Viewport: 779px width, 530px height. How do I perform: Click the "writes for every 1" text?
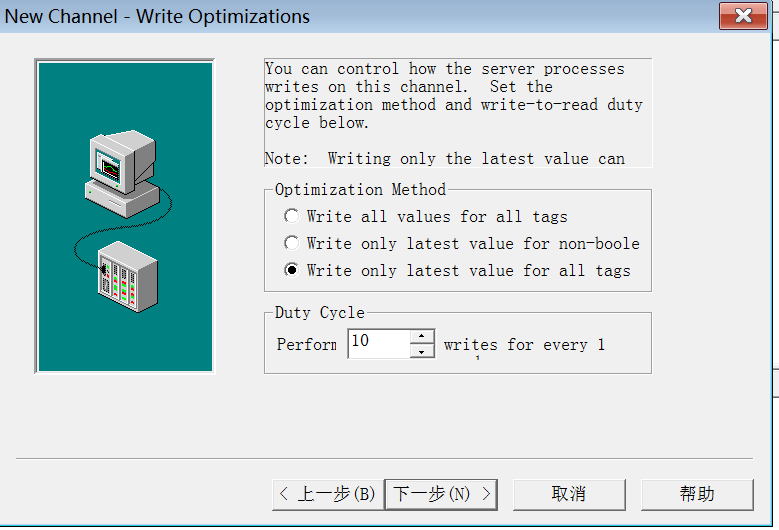pos(524,345)
